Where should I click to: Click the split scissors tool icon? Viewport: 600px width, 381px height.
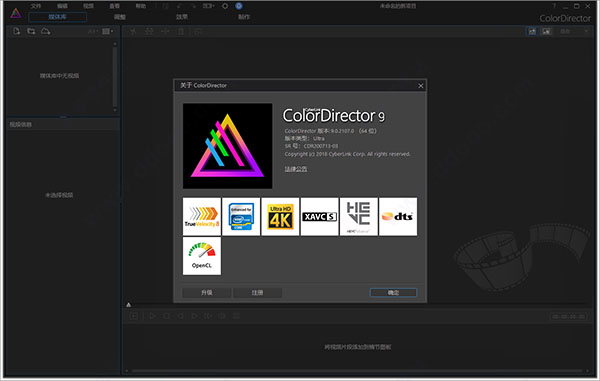(133, 31)
